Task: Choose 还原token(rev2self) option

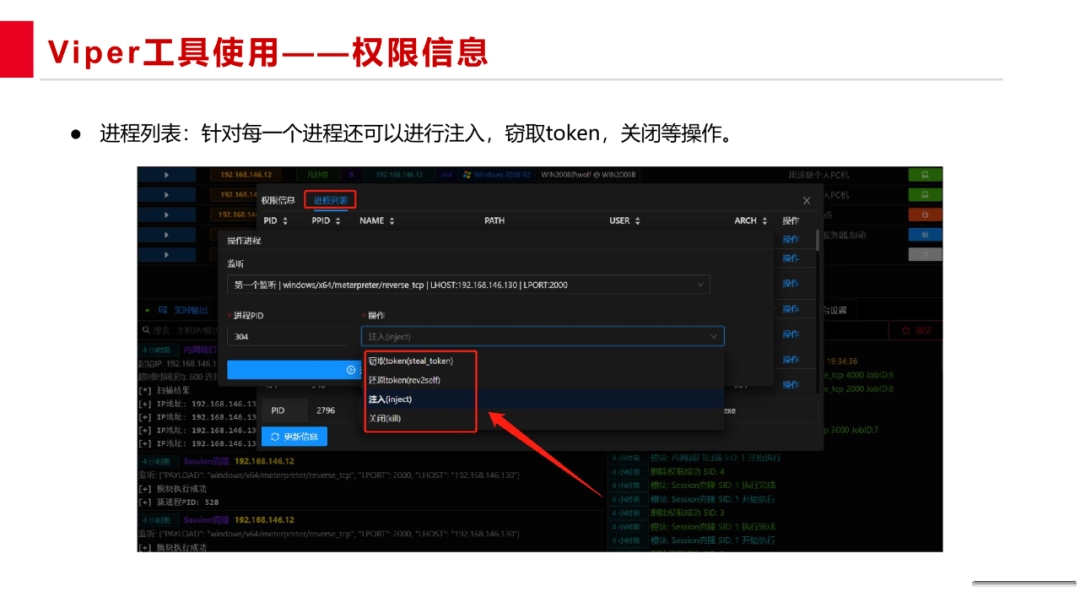Action: [404, 380]
